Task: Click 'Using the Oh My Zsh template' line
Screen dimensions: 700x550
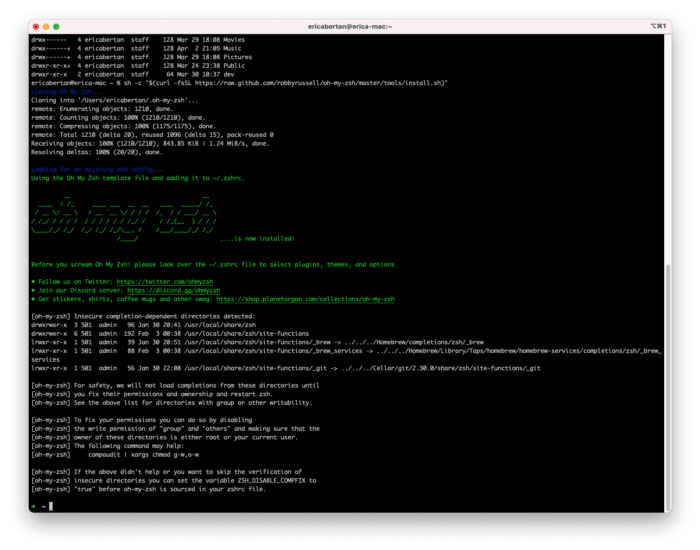Action: pyautogui.click(x=138, y=178)
